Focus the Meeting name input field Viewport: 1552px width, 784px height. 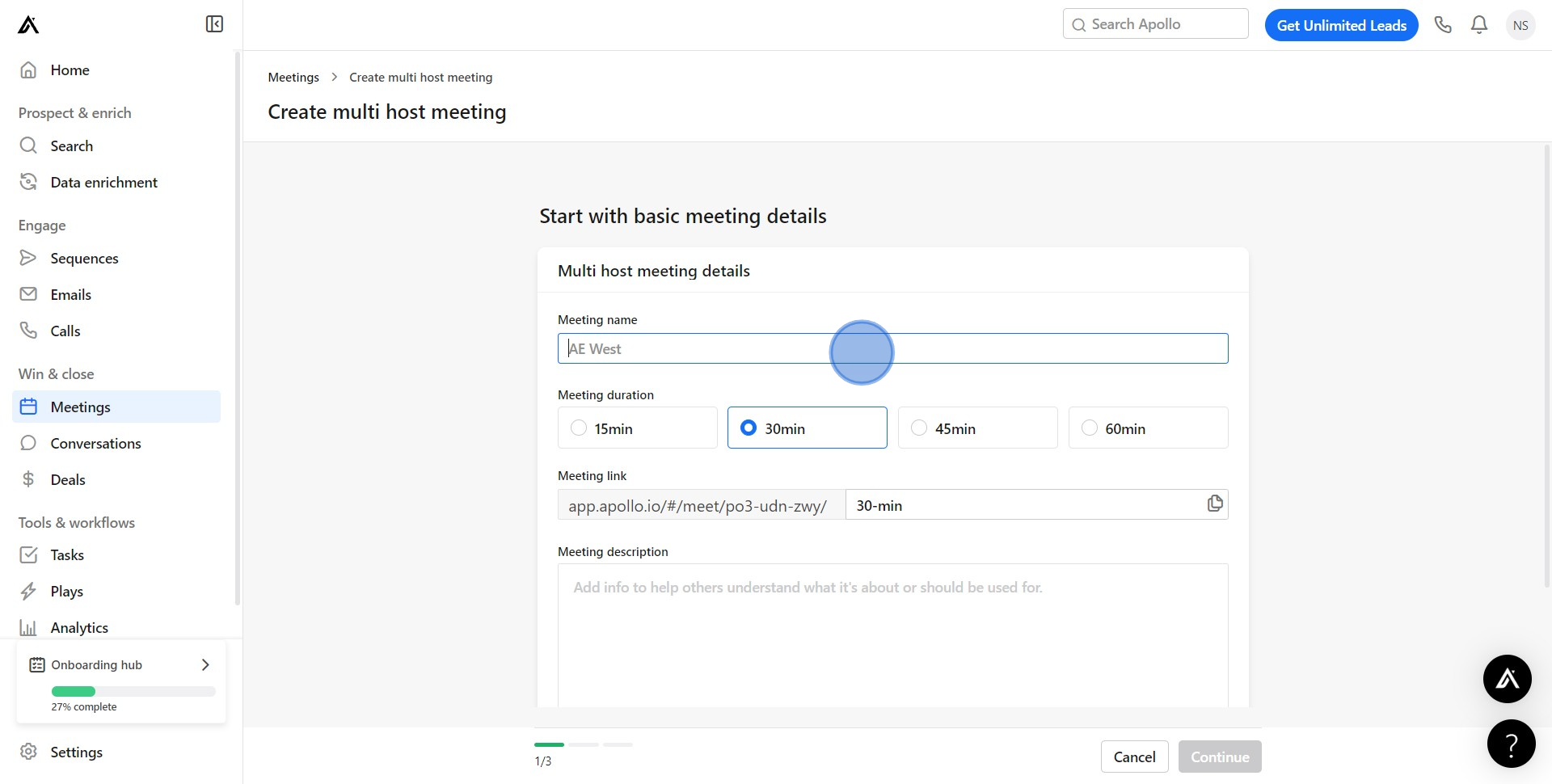click(892, 348)
